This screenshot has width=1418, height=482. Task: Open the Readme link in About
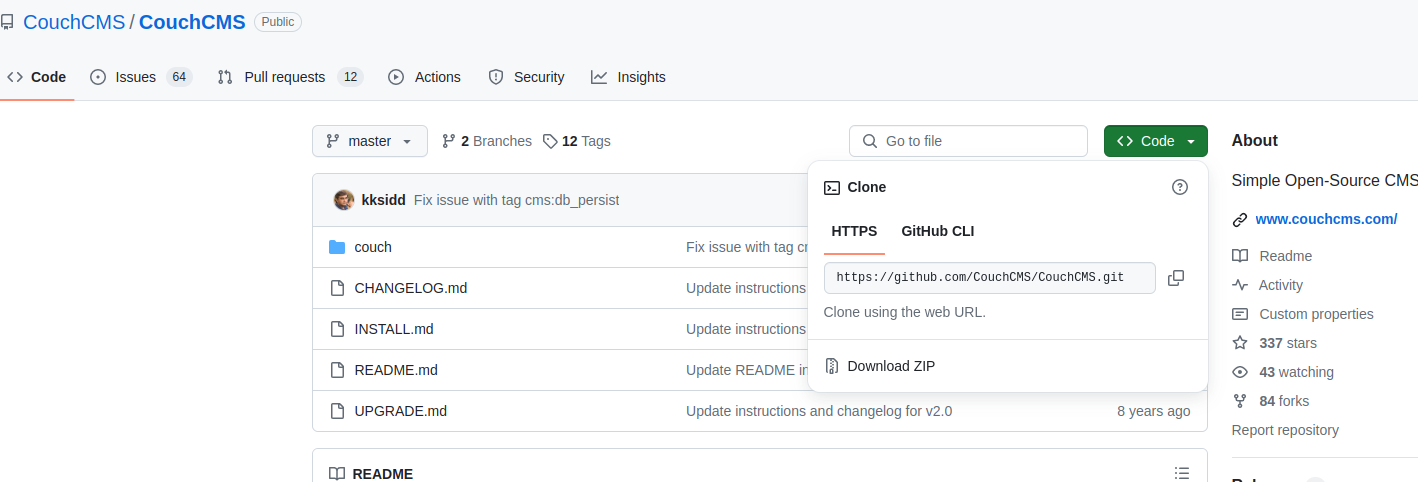coord(1285,256)
